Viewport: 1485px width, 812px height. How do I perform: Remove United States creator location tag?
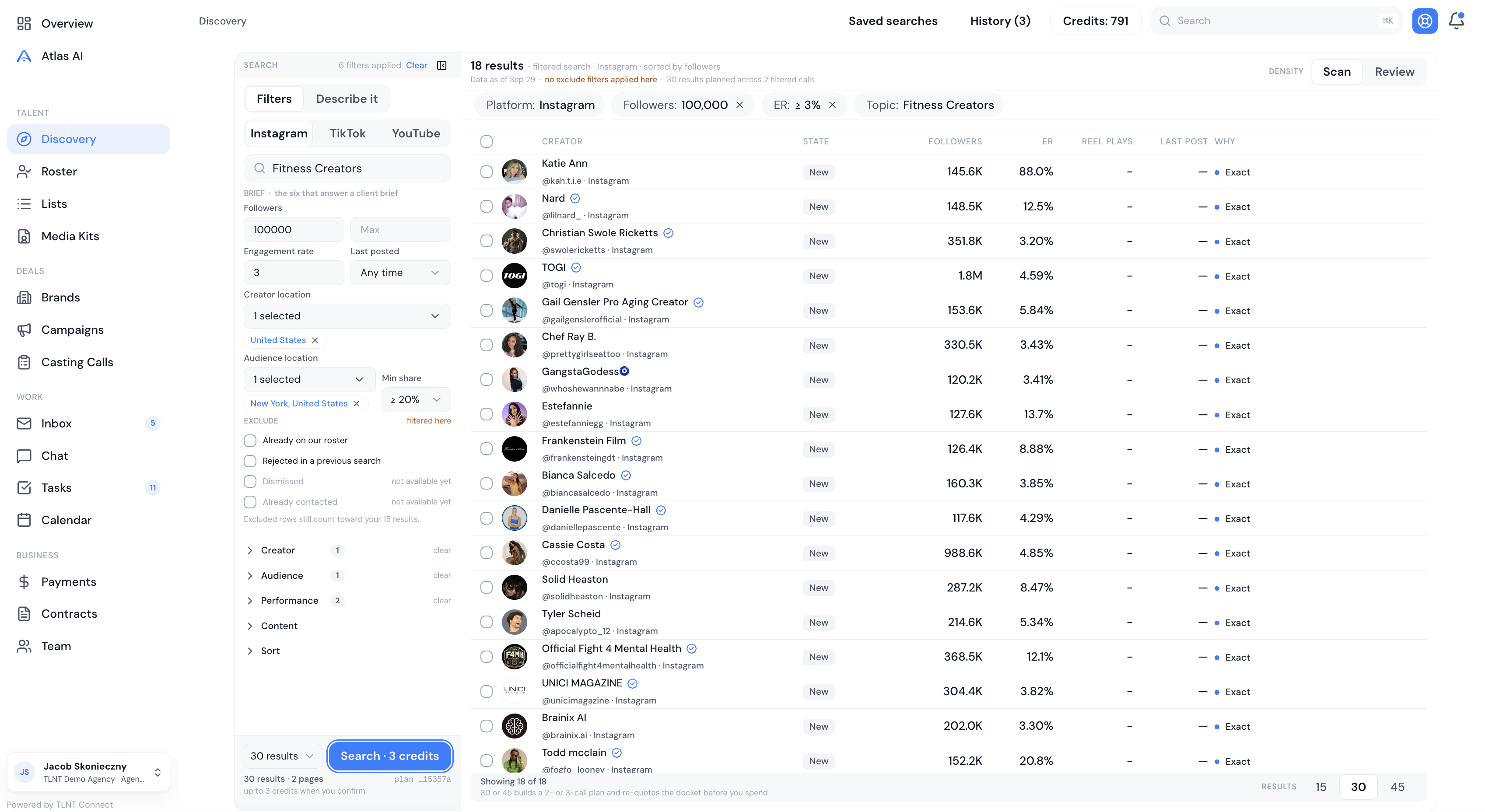tap(315, 340)
